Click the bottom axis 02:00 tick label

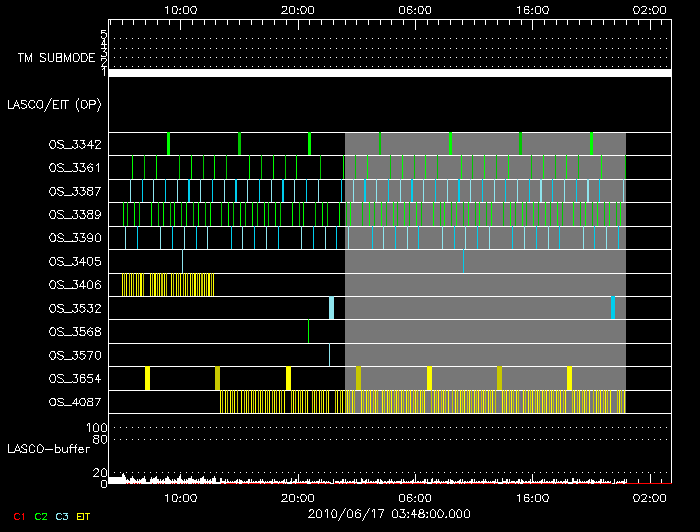tap(650, 497)
